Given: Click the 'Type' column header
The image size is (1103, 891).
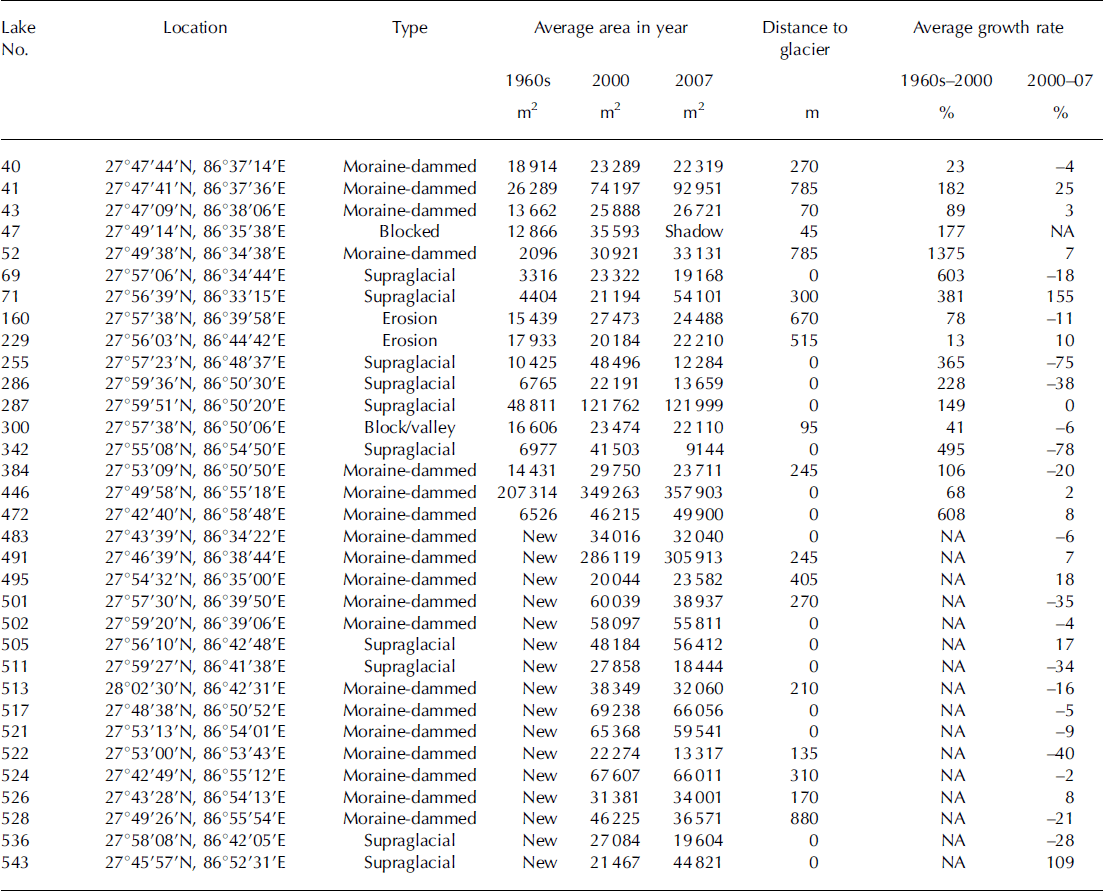Looking at the screenshot, I should point(409,28).
